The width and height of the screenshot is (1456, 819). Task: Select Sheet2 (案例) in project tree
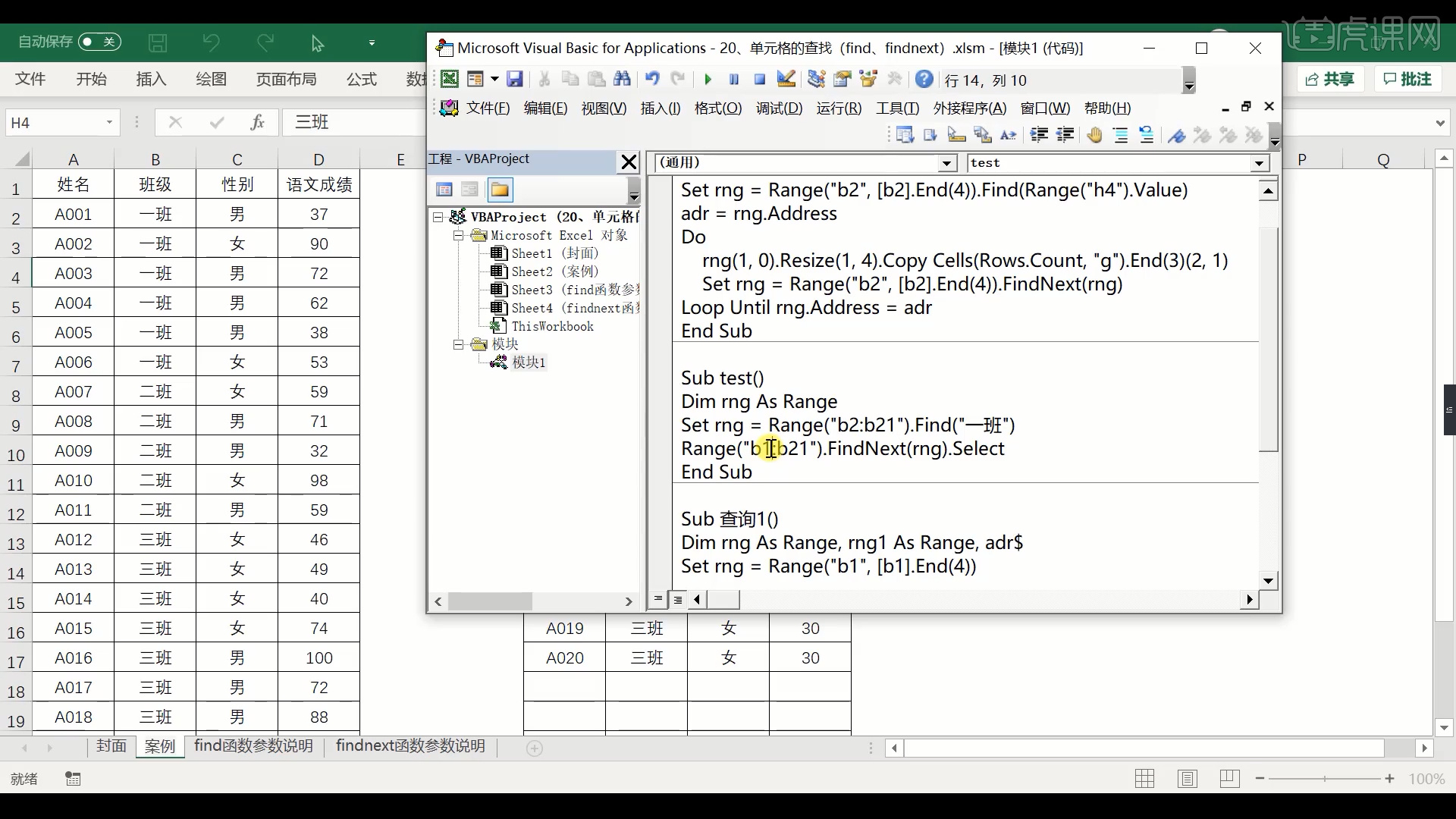[554, 271]
